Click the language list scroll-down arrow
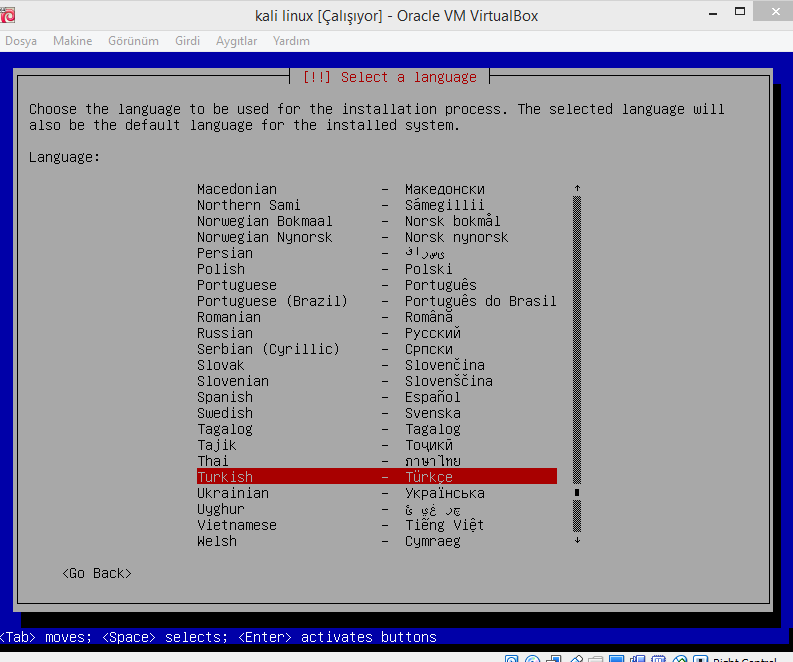Image resolution: width=793 pixels, height=662 pixels. [577, 541]
